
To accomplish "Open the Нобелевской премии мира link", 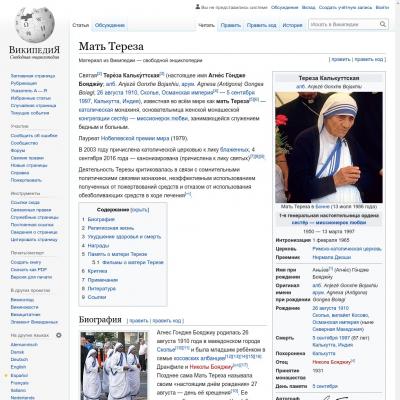I will (135, 138).
